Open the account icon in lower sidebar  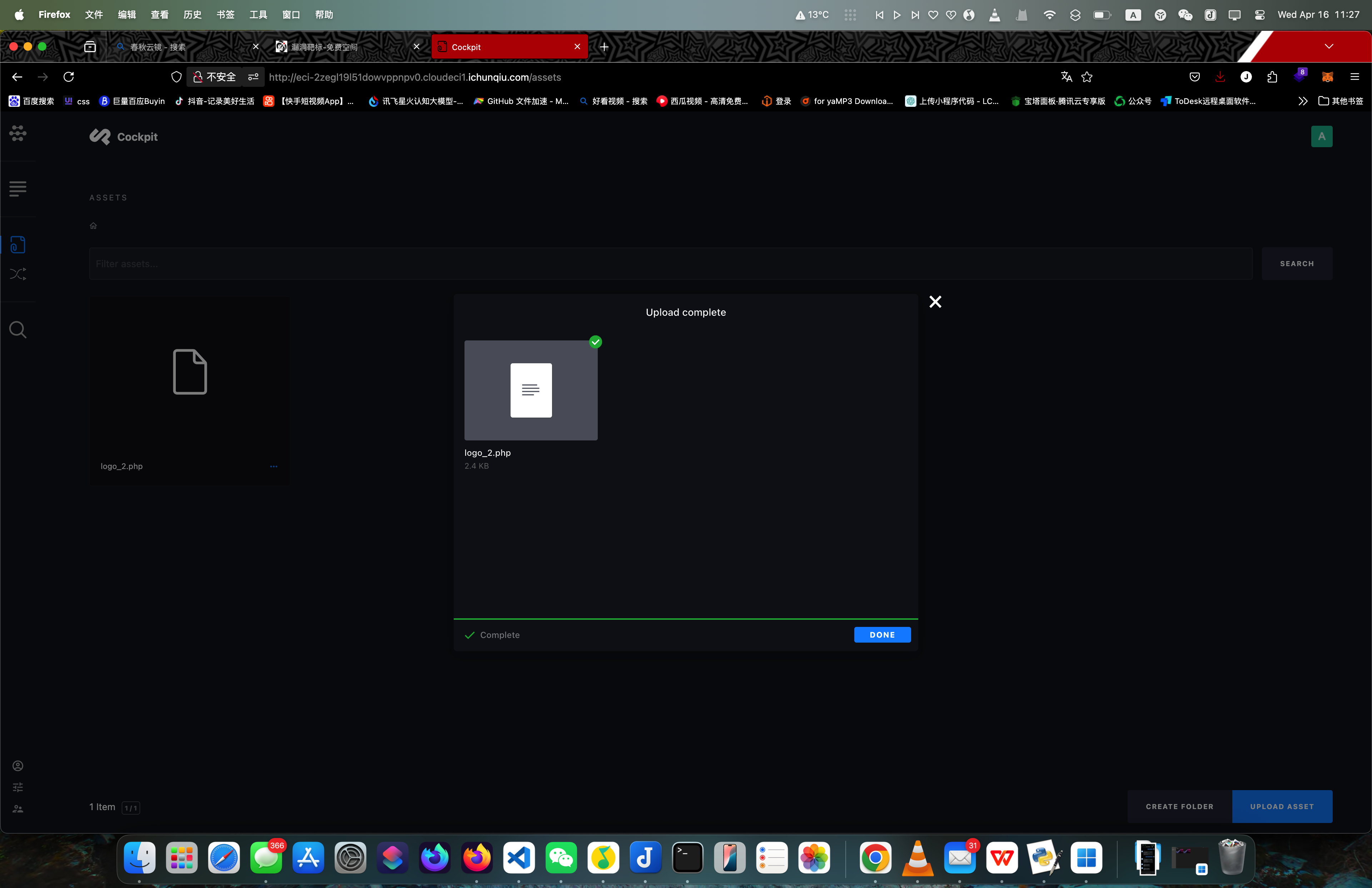(x=18, y=765)
